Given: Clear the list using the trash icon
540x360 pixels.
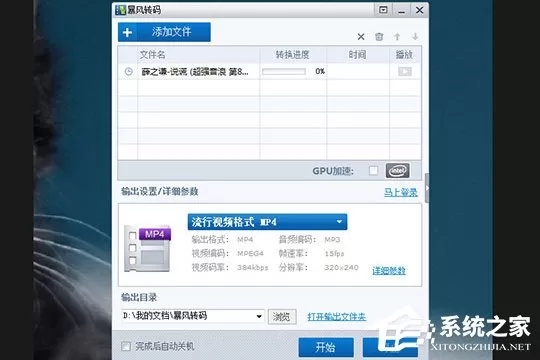Looking at the screenshot, I should 379,37.
